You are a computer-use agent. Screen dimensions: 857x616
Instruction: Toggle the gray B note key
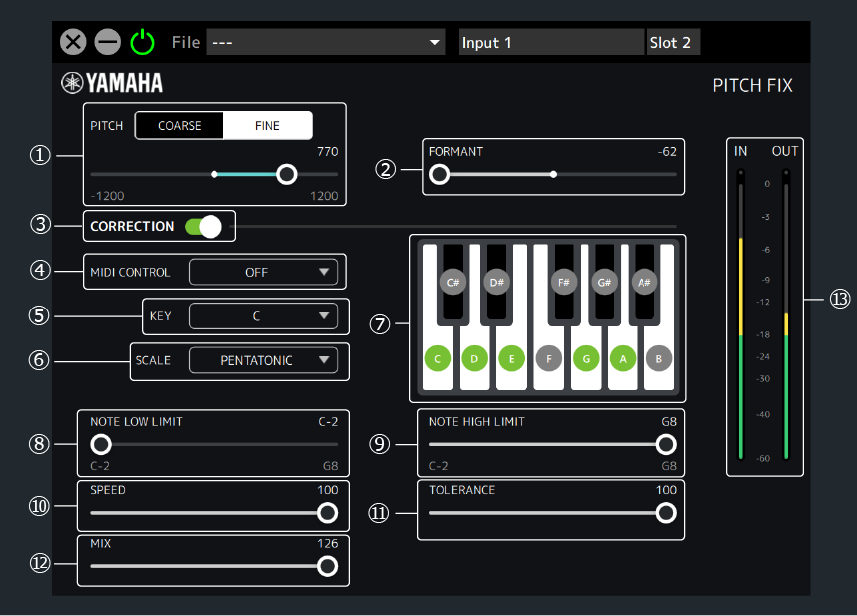[x=658, y=357]
